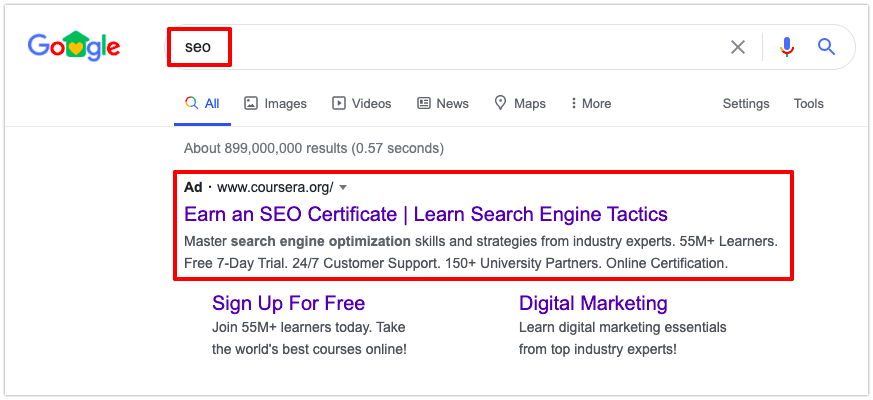Open the Sign Up For Free link

click(x=288, y=304)
